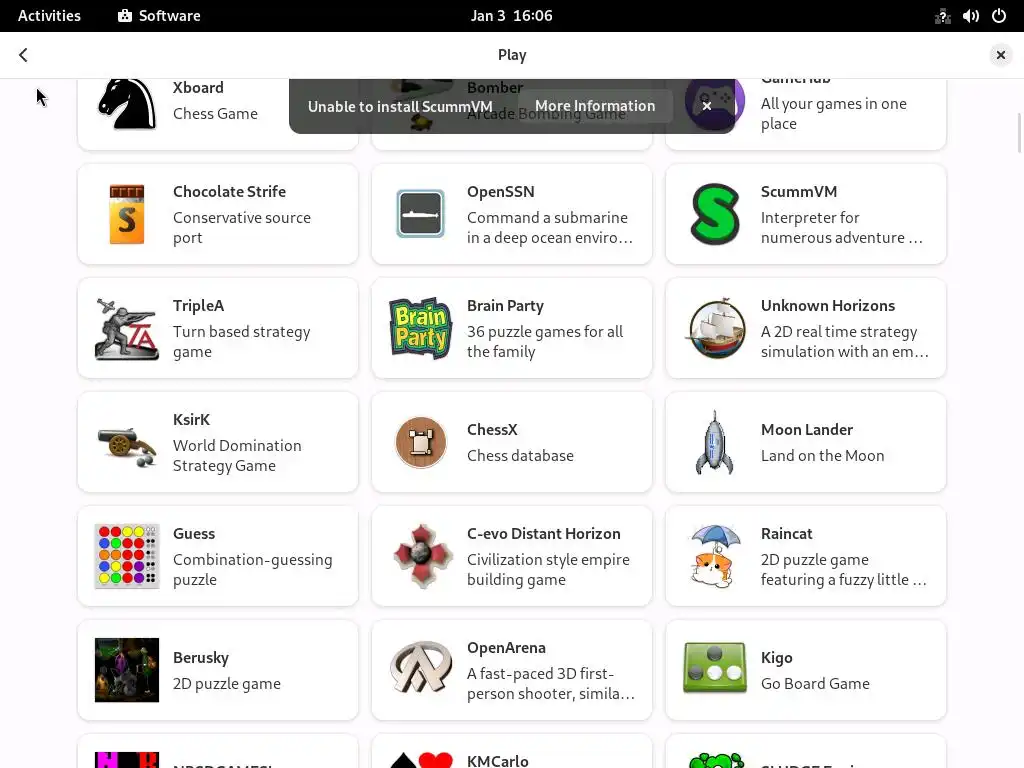This screenshot has height=768, width=1024.
Task: Open the Brain Party app icon
Action: coord(421,328)
